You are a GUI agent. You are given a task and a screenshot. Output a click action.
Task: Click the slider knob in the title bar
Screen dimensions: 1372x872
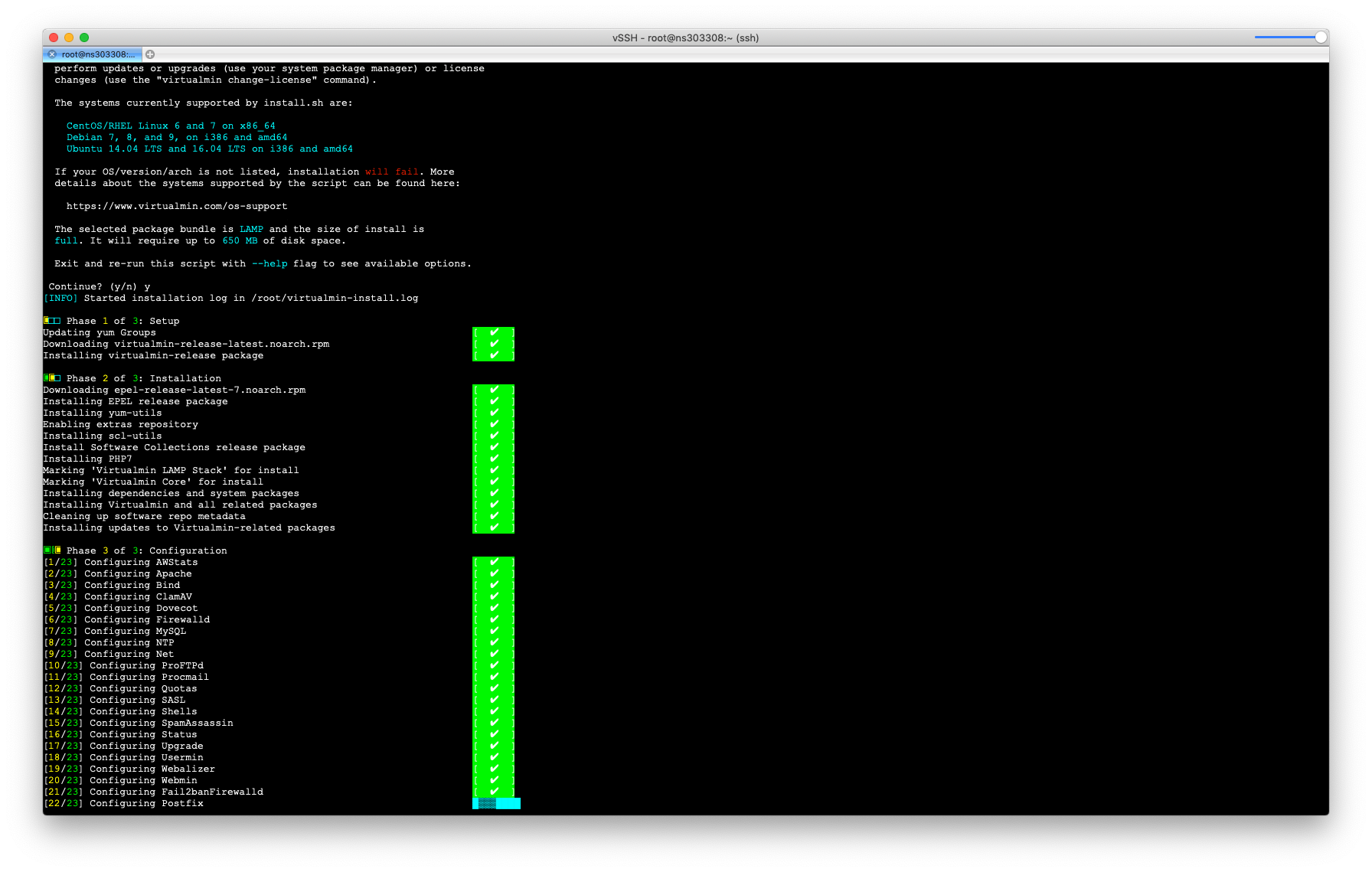point(1321,38)
